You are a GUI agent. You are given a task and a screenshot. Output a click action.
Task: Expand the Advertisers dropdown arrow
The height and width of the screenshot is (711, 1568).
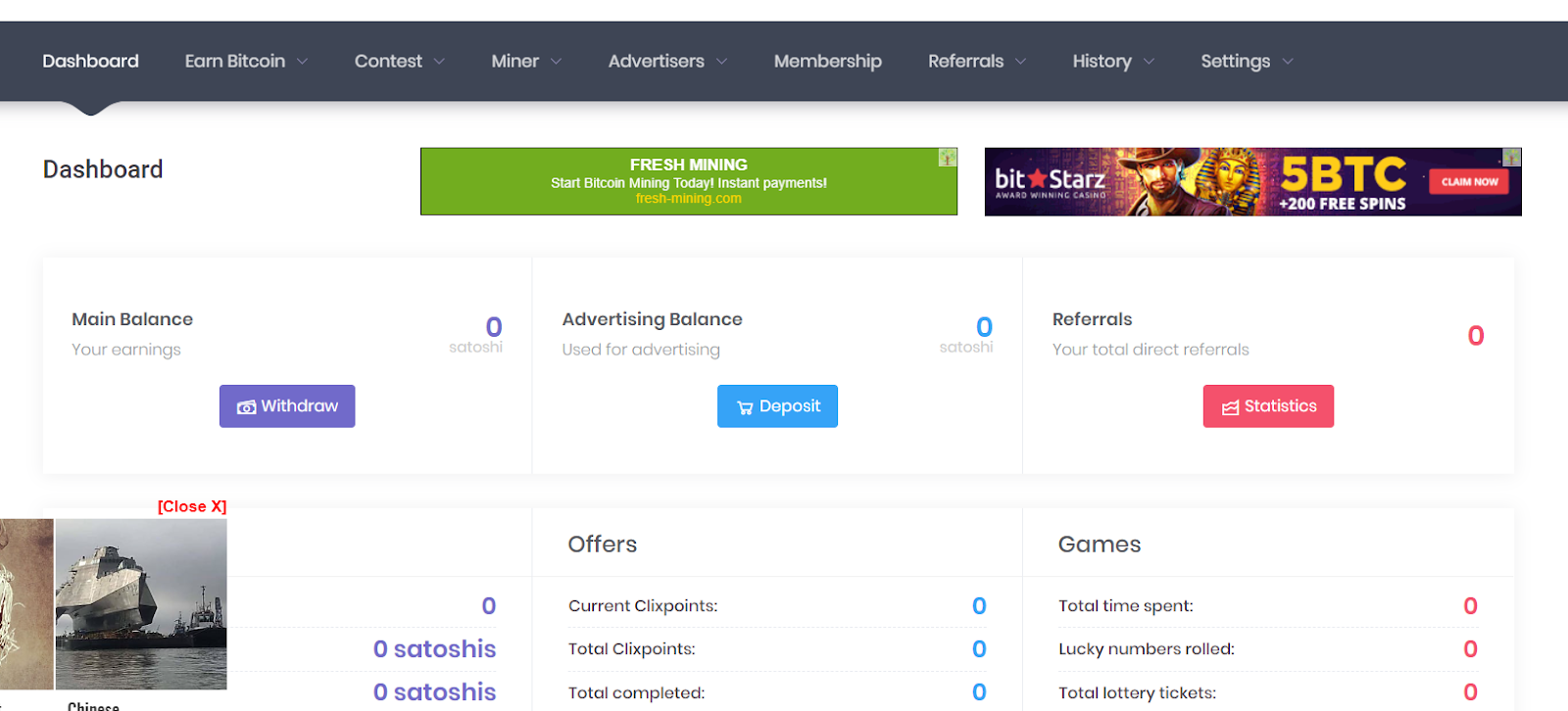tap(721, 62)
